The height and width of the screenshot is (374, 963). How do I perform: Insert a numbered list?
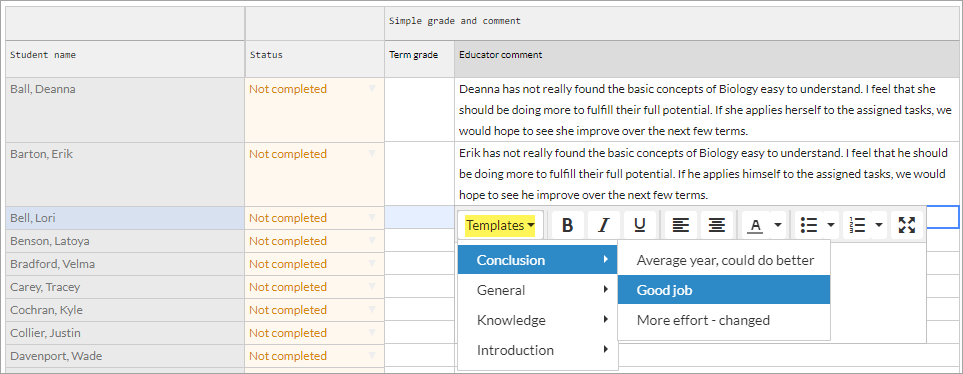pos(857,225)
